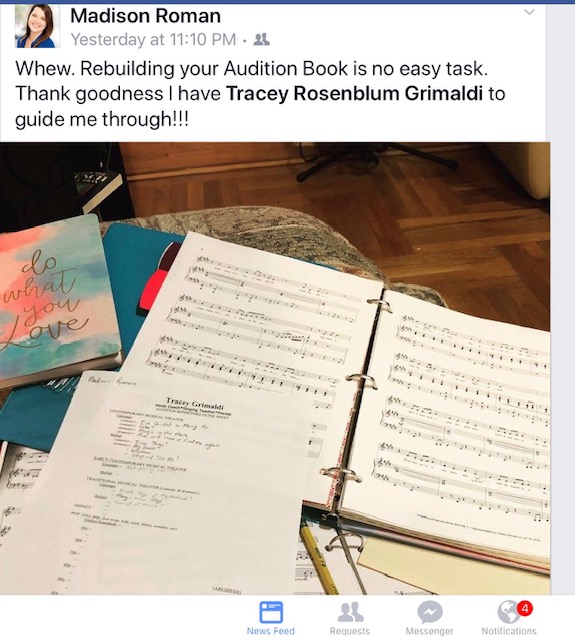The height and width of the screenshot is (640, 575).
Task: Expand the post options chevron
Action: tap(529, 12)
